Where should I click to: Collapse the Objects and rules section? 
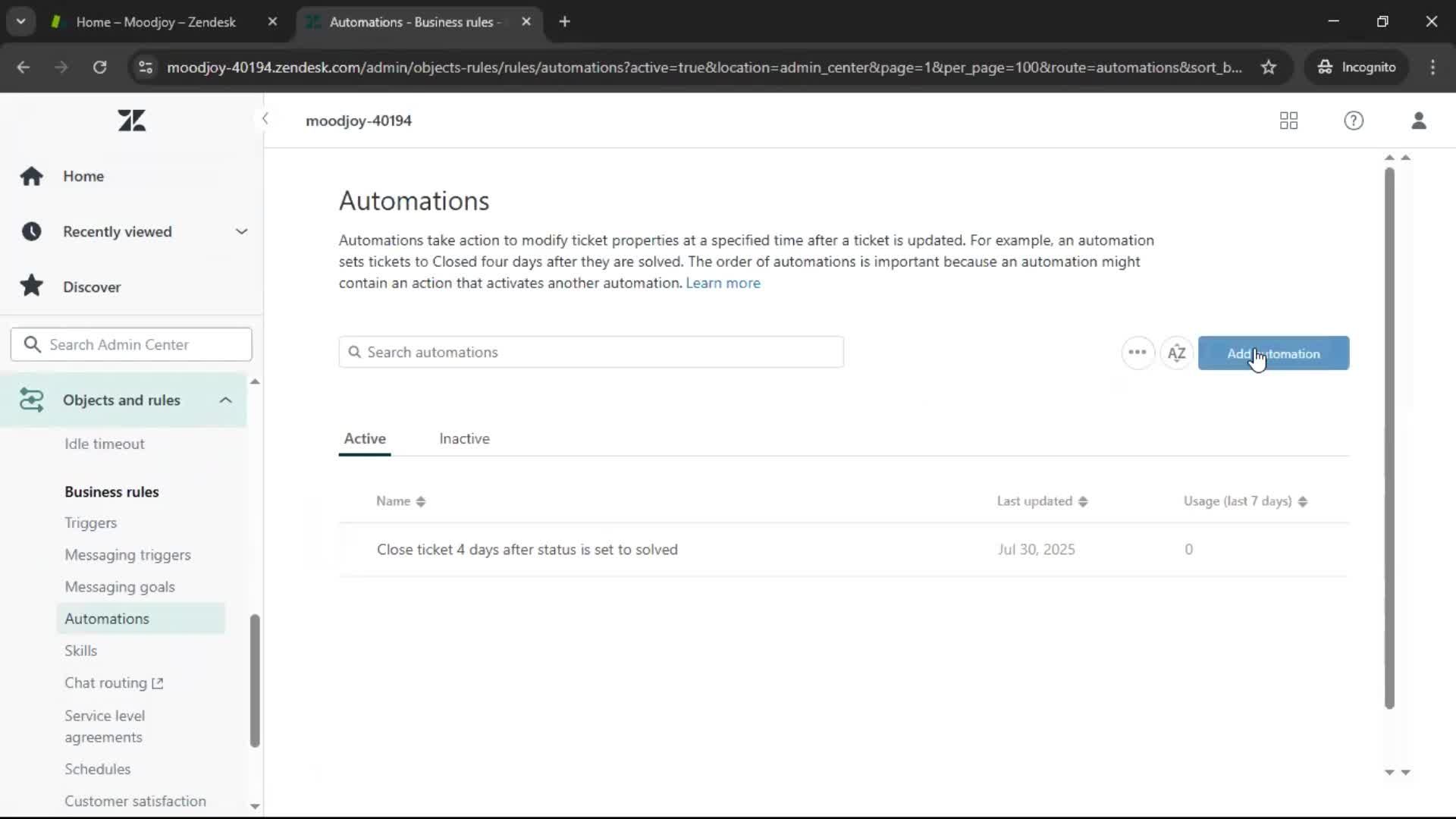[x=225, y=400]
